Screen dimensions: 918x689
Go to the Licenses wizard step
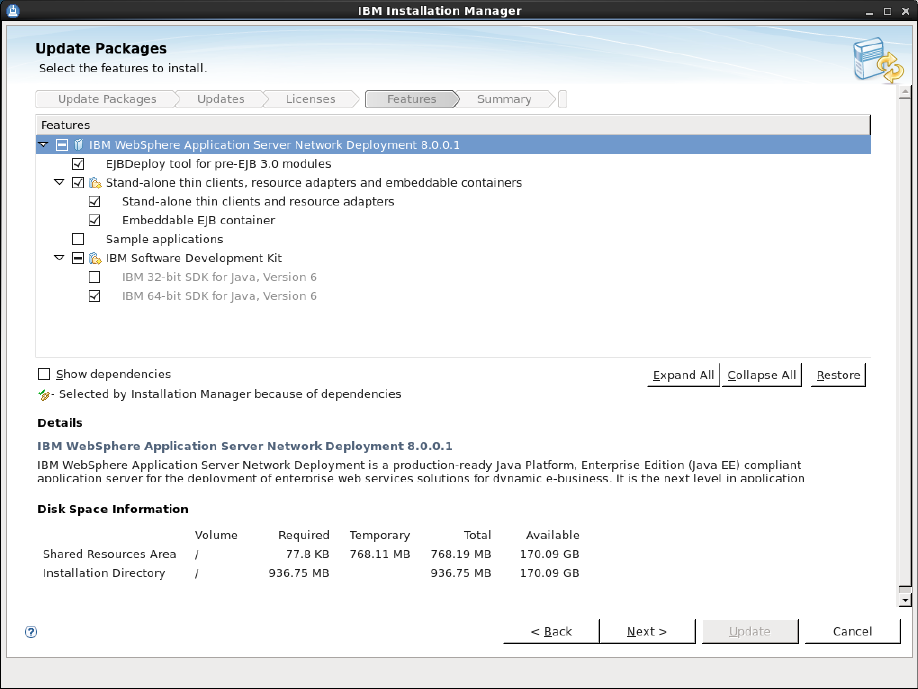click(x=310, y=99)
